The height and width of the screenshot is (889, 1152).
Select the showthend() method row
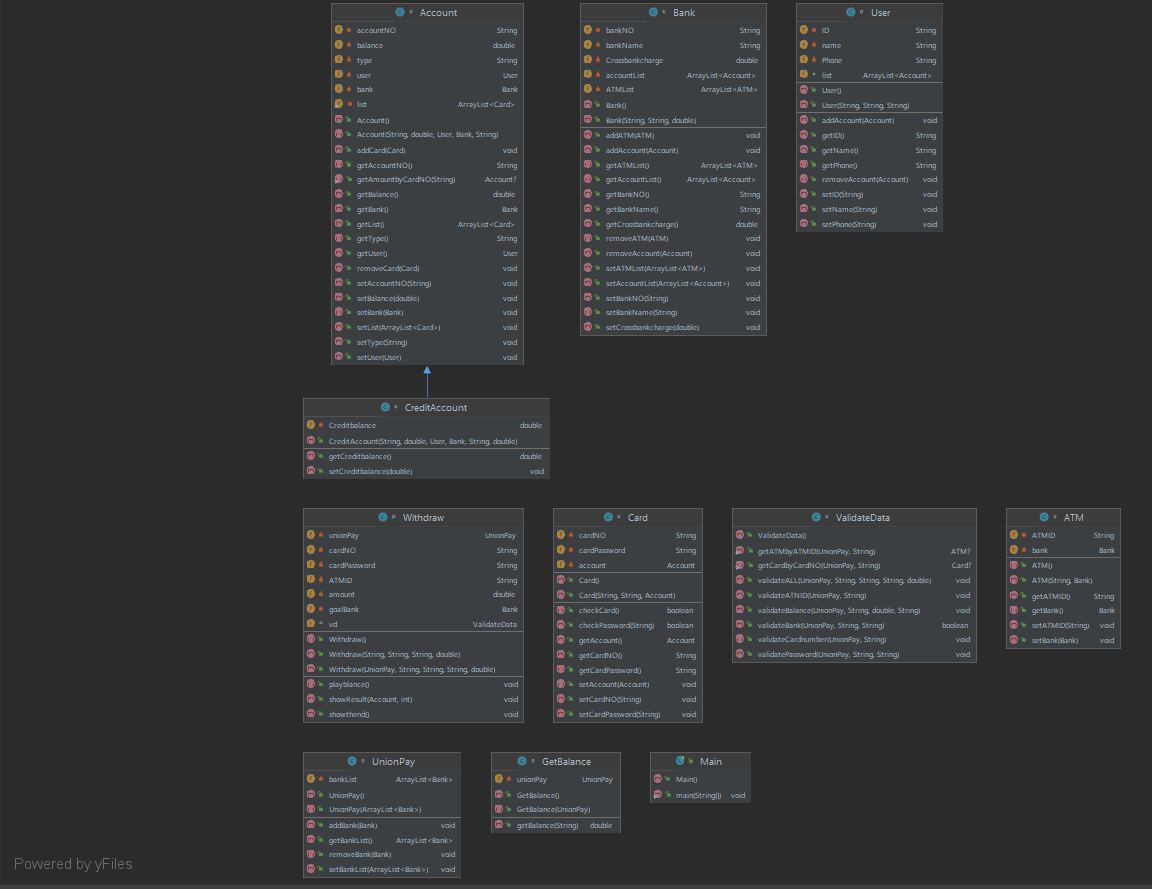(414, 714)
